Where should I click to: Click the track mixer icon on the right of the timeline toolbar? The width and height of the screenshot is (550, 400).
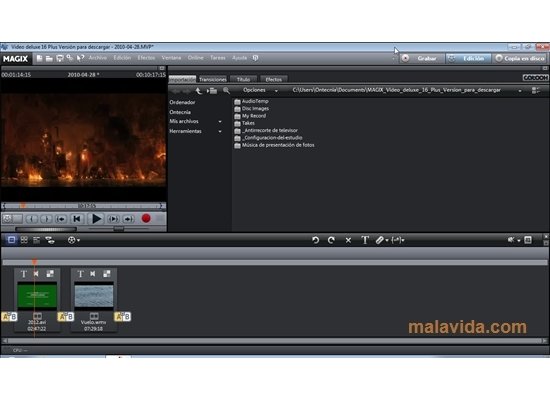click(x=528, y=240)
